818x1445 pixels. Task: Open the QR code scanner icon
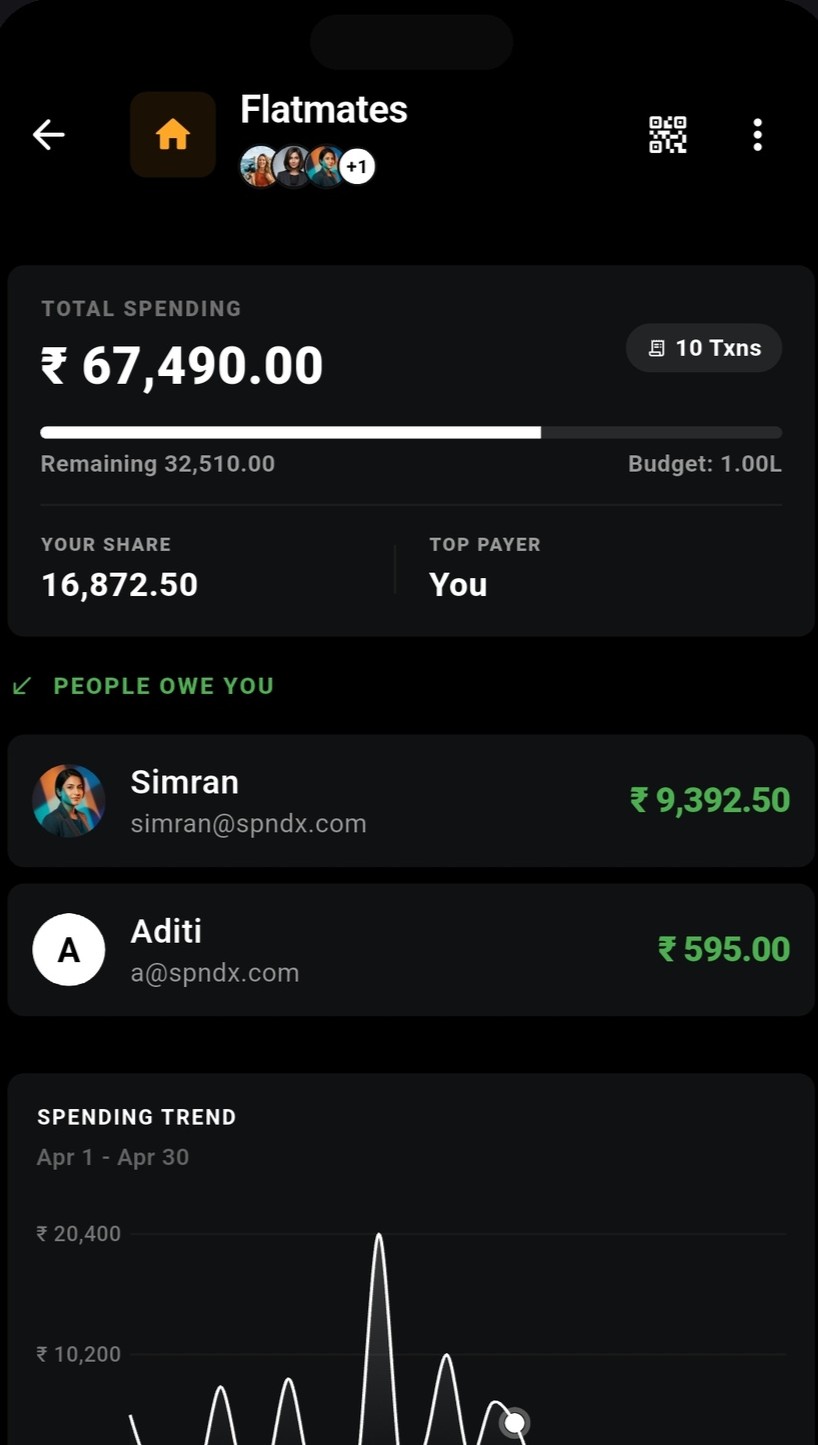click(668, 134)
